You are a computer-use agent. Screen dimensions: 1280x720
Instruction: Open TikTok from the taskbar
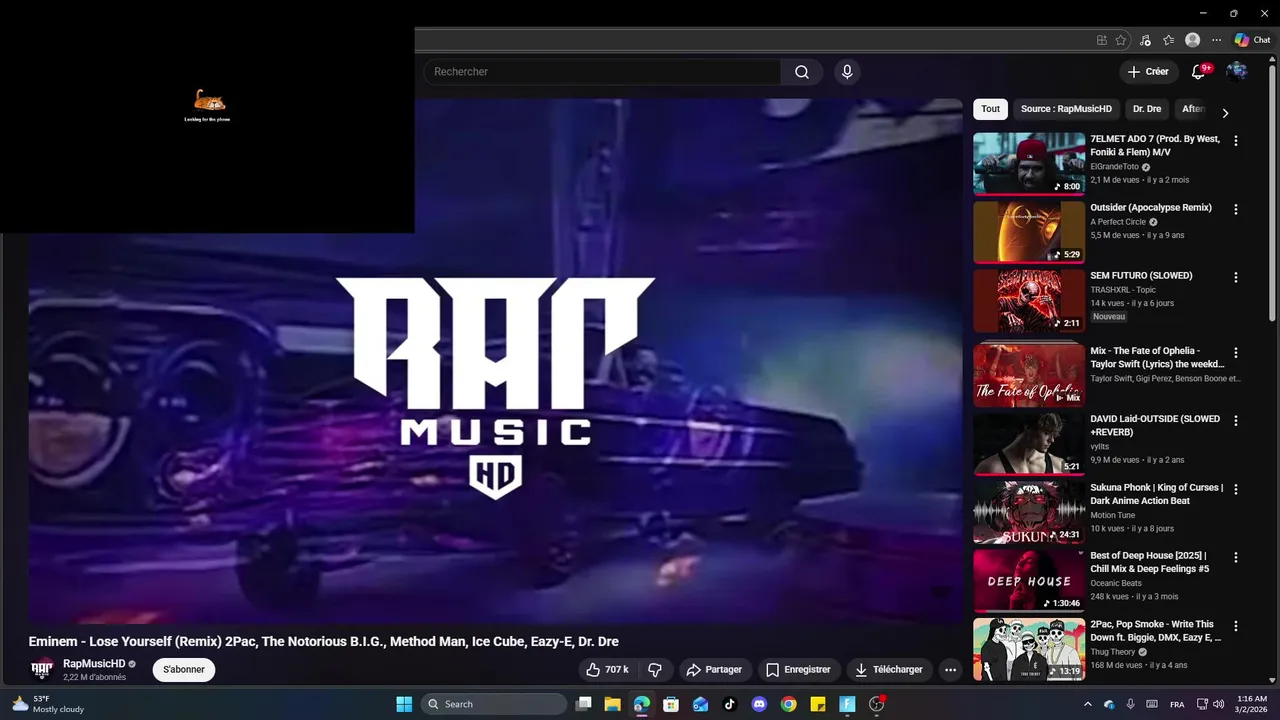click(x=730, y=704)
